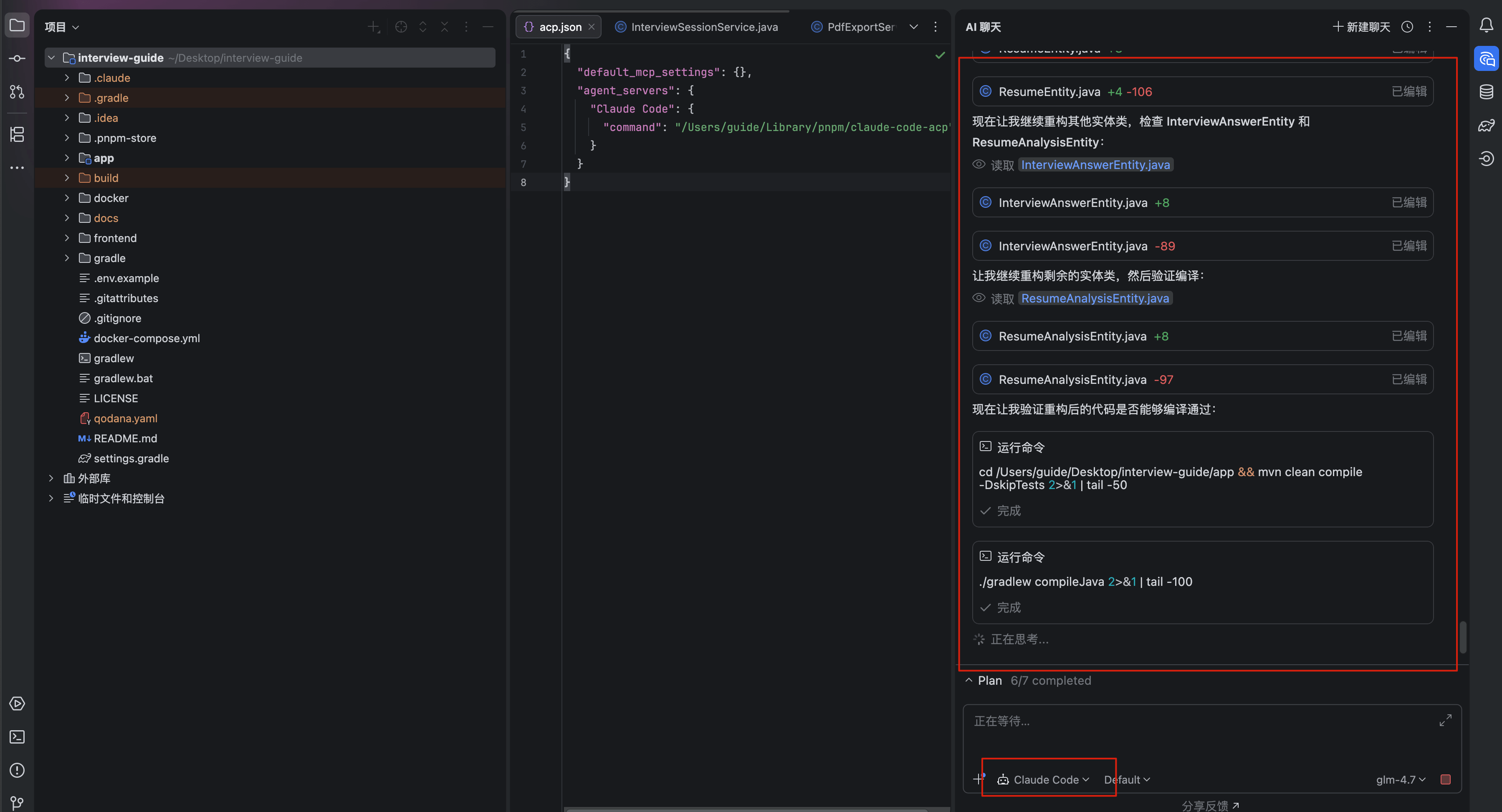Open the Structure tool window icon
Screen dimensions: 1502x812
pyautogui.click(x=17, y=135)
